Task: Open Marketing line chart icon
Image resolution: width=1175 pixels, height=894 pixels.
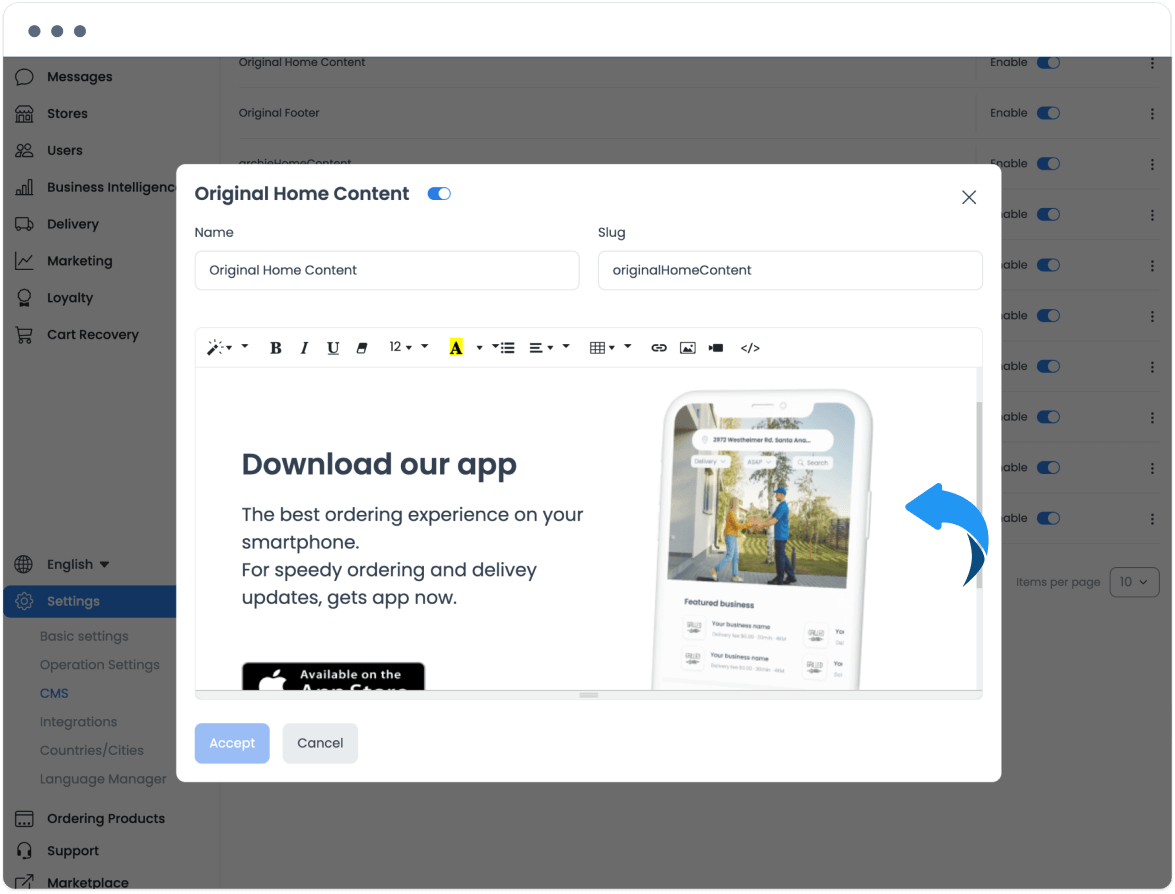Action: (x=24, y=261)
